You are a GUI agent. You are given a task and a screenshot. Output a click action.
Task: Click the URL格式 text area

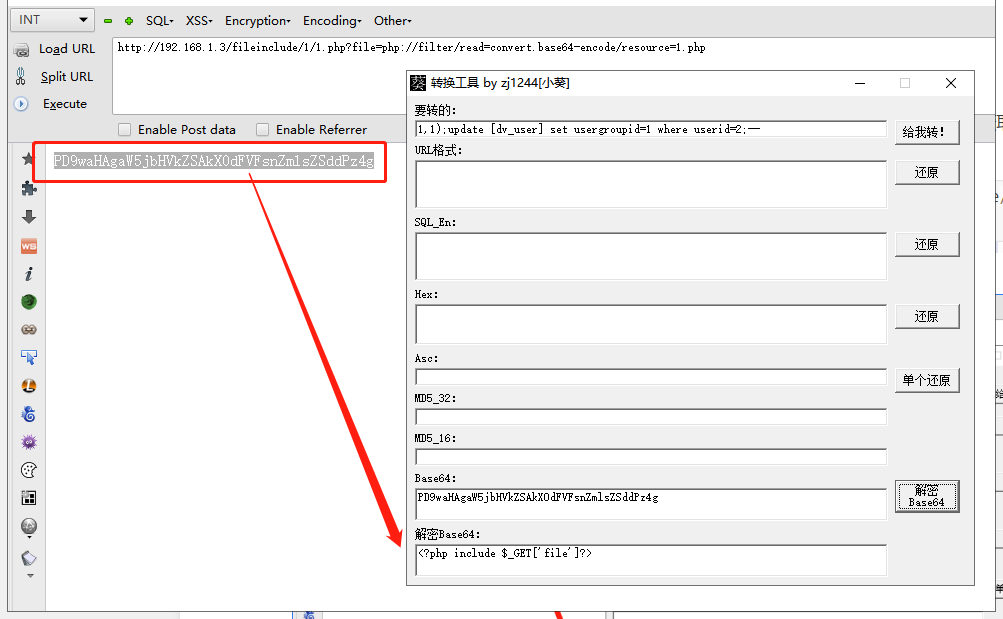pyautogui.click(x=651, y=184)
